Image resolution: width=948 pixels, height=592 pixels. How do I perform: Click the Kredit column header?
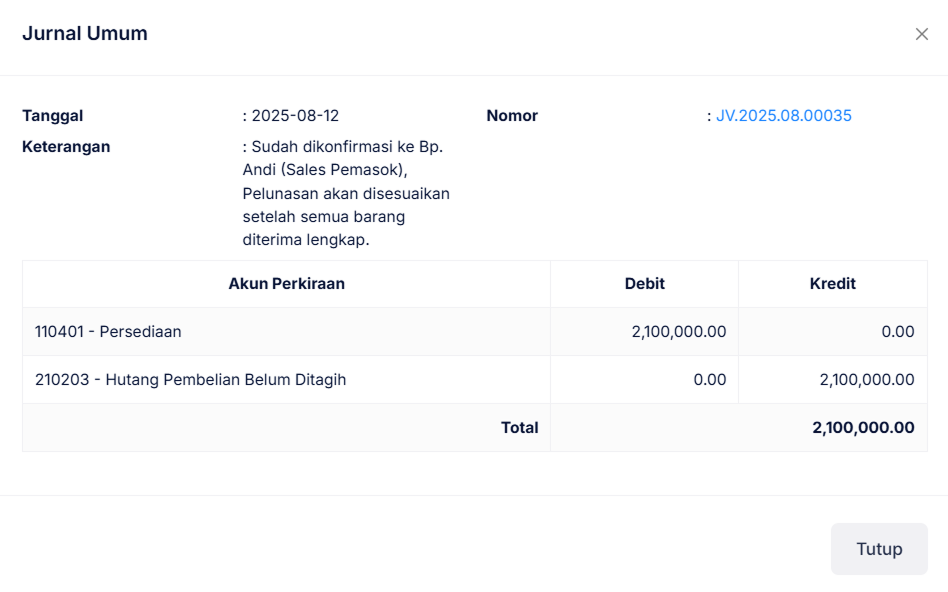[x=832, y=284]
